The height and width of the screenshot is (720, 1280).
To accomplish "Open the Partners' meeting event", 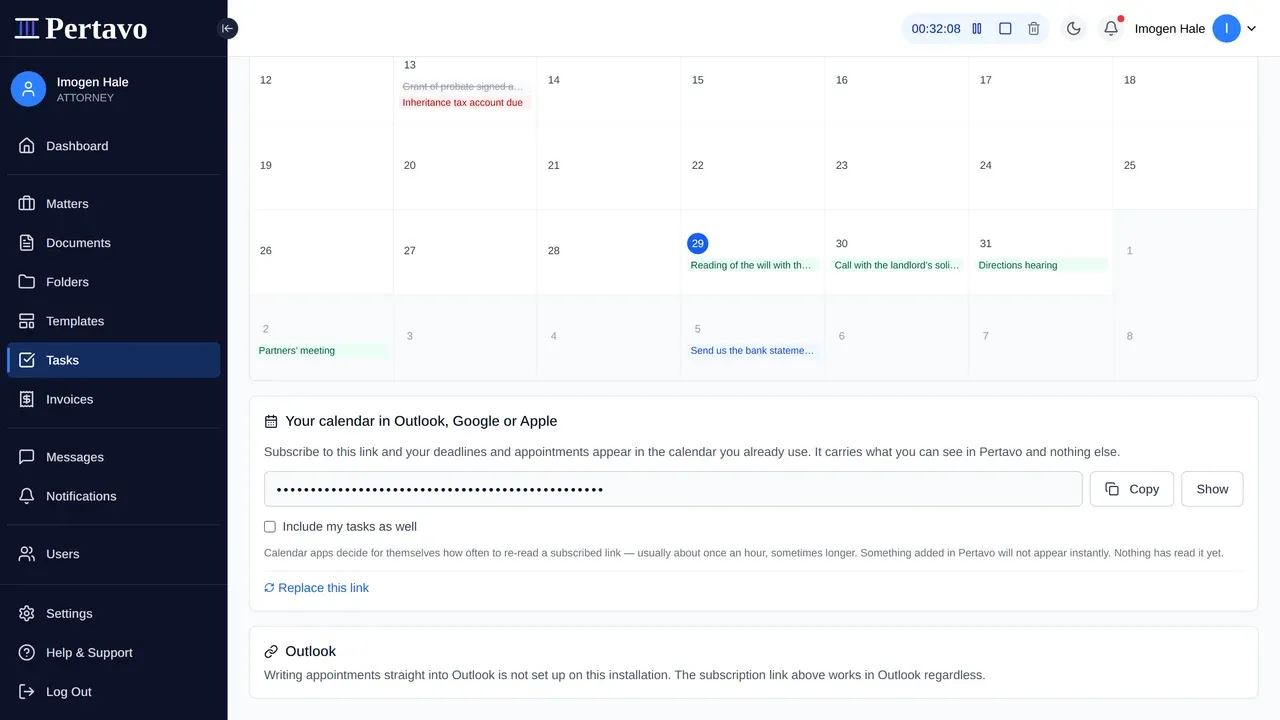I will [321, 351].
